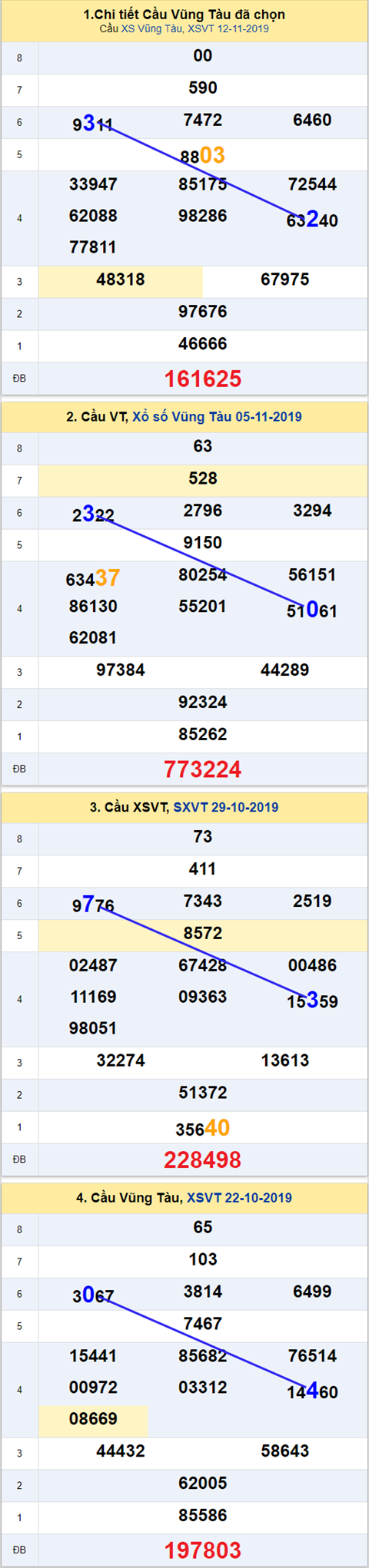Screen dimensions: 369x1568
Task: Select prize number 2322
Action: click(93, 514)
